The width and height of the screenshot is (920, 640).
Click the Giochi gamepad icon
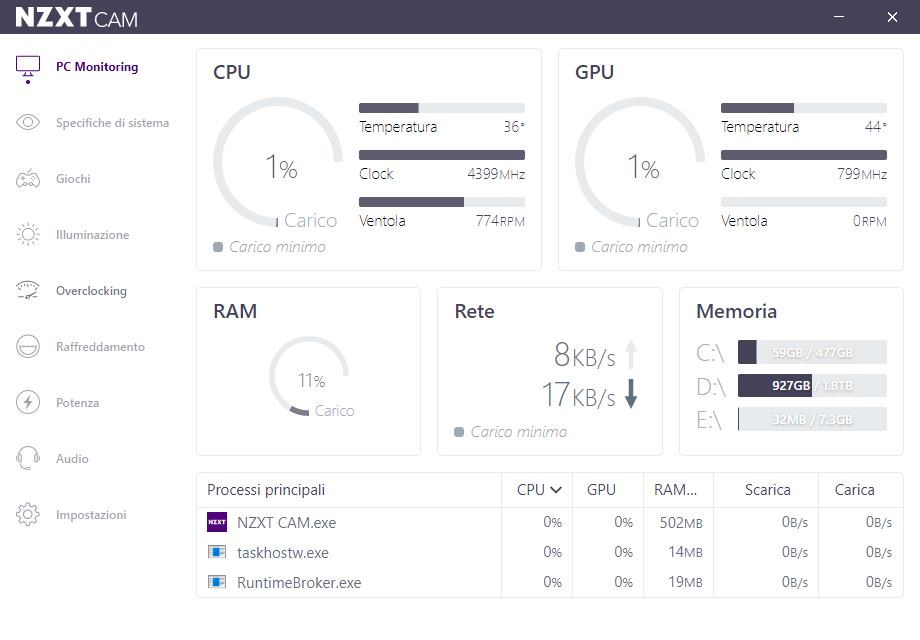pos(28,179)
